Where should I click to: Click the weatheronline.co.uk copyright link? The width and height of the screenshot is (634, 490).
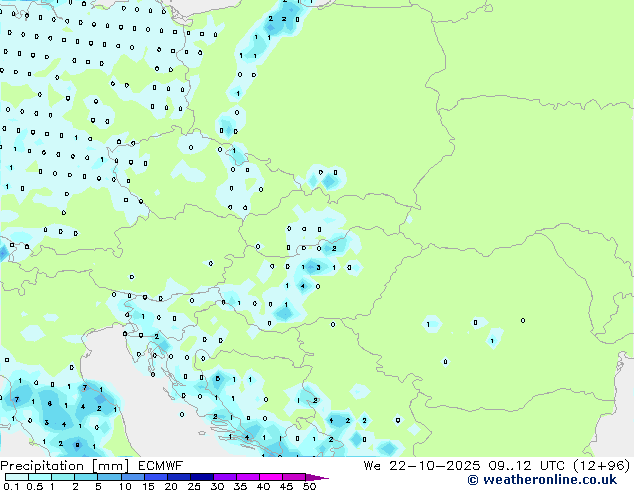click(542, 480)
